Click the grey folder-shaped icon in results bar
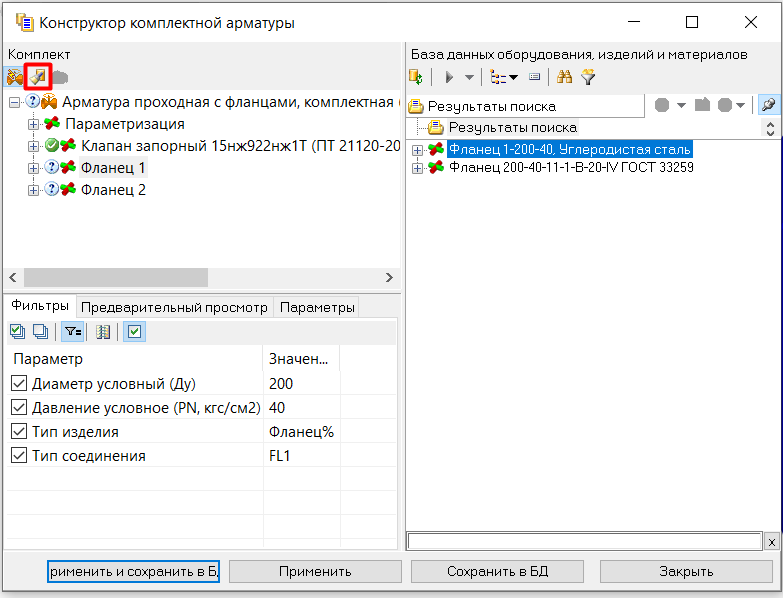The height and width of the screenshot is (599, 784). tap(702, 105)
